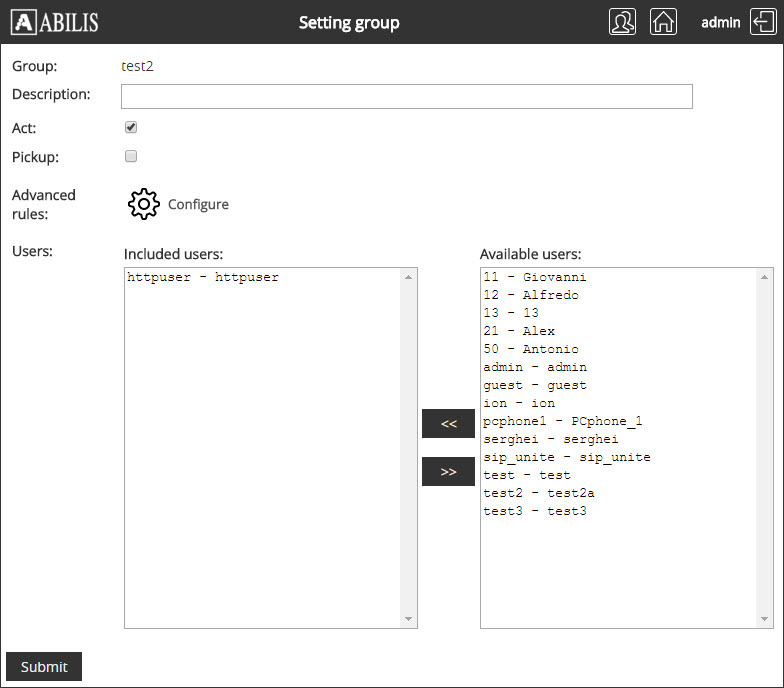
Task: Open the Configure advanced rules link
Action: click(198, 204)
